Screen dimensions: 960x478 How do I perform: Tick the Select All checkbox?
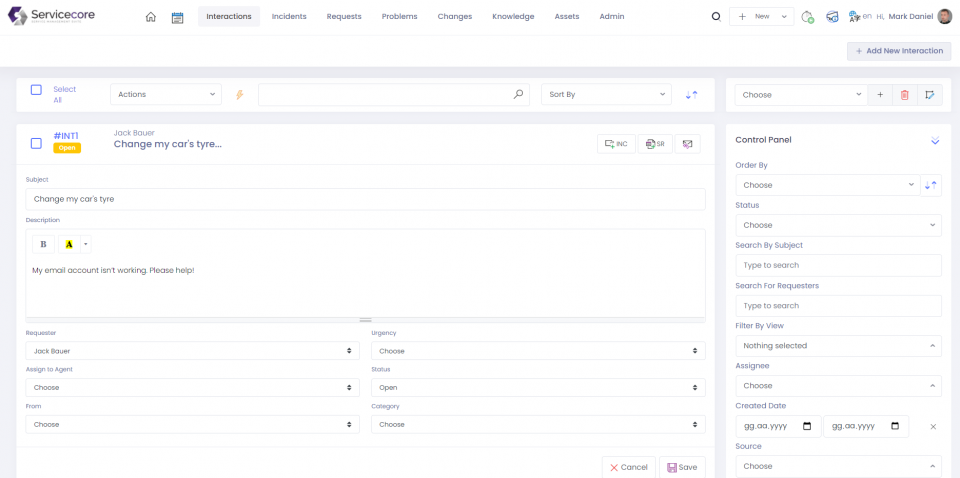[x=36, y=90]
